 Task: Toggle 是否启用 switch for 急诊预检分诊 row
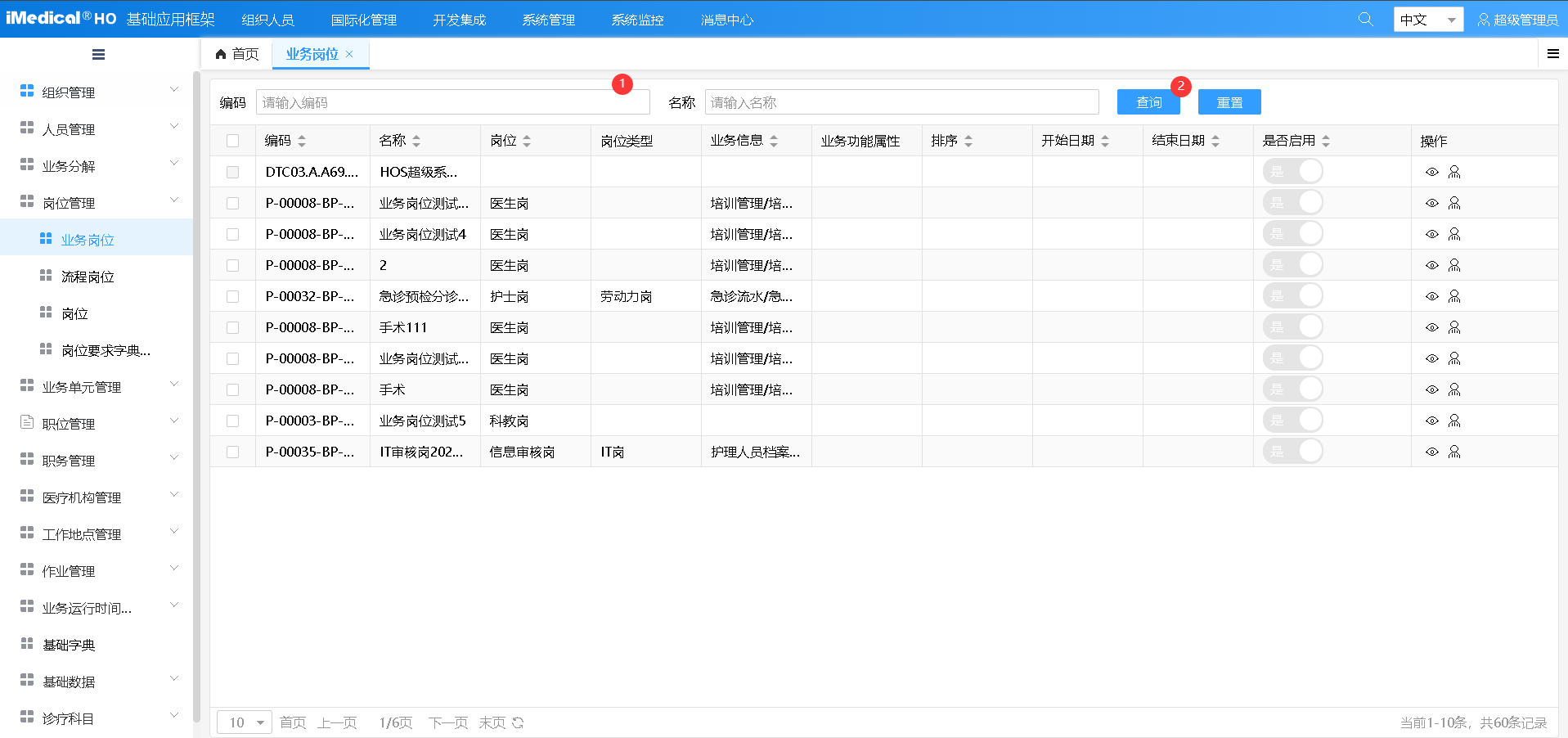(1292, 296)
